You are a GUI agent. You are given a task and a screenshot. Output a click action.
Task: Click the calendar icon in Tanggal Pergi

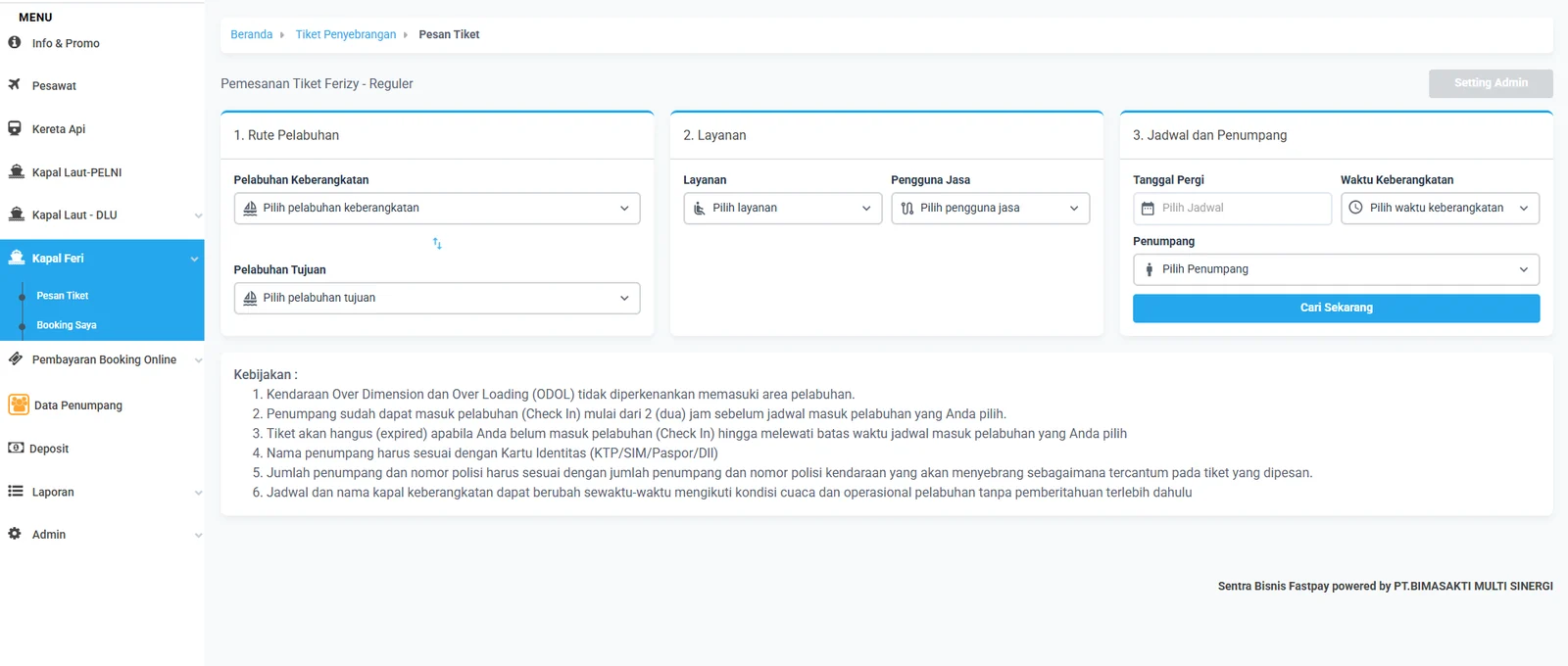tap(1148, 208)
